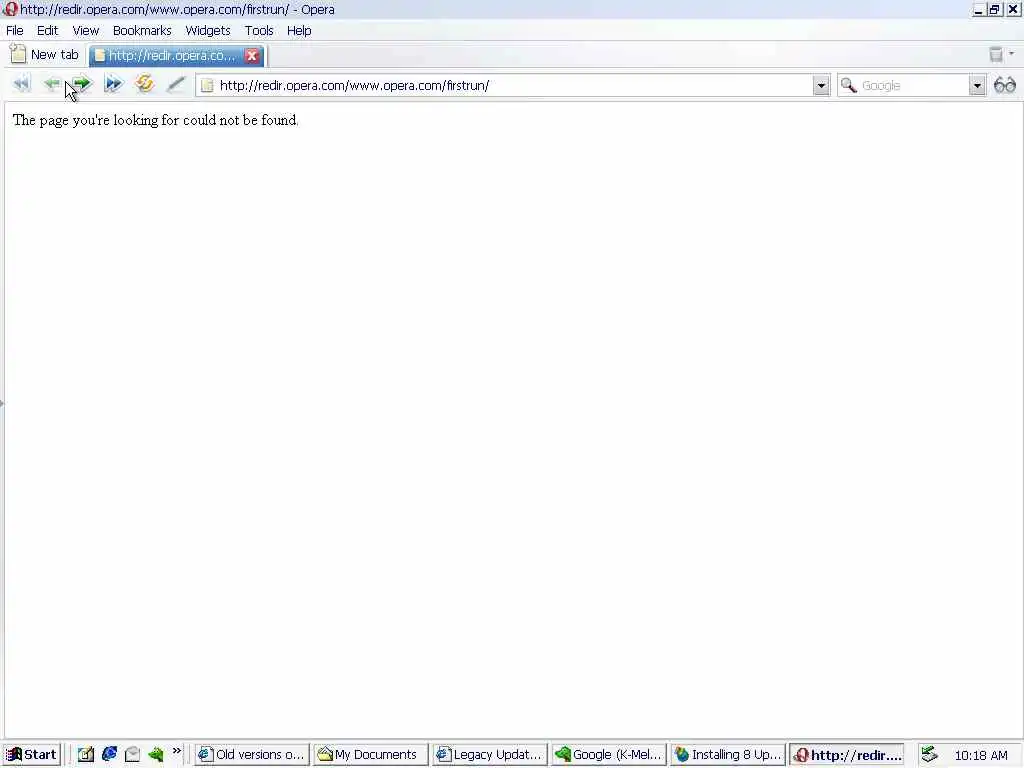Open the search engine dropdown arrow
1024x768 pixels.
tap(977, 86)
